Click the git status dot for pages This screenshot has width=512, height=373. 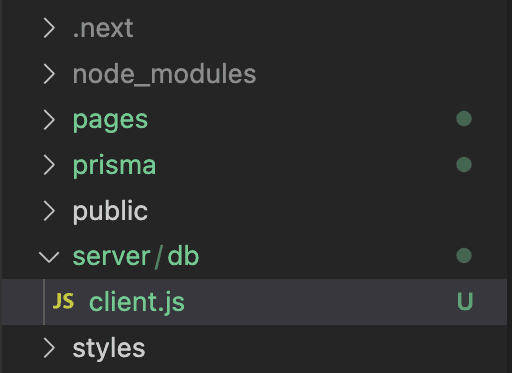pos(464,119)
